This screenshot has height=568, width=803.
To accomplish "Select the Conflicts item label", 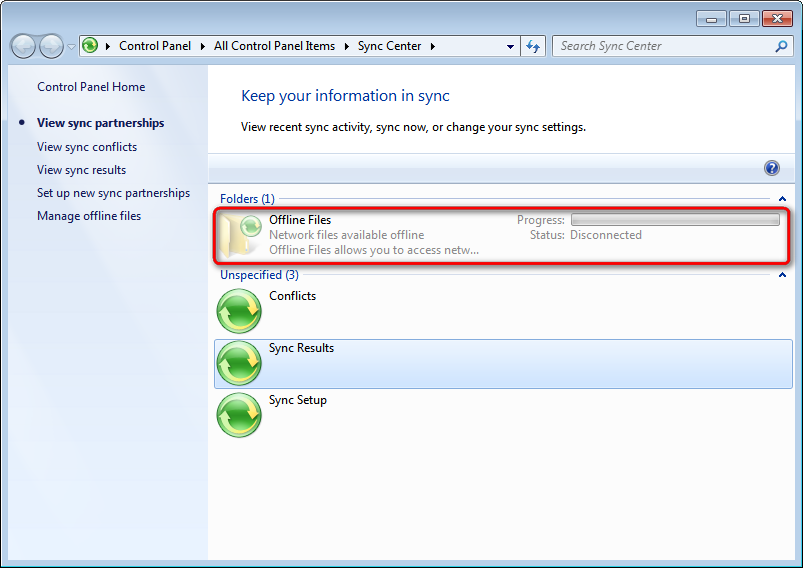I will [x=292, y=296].
